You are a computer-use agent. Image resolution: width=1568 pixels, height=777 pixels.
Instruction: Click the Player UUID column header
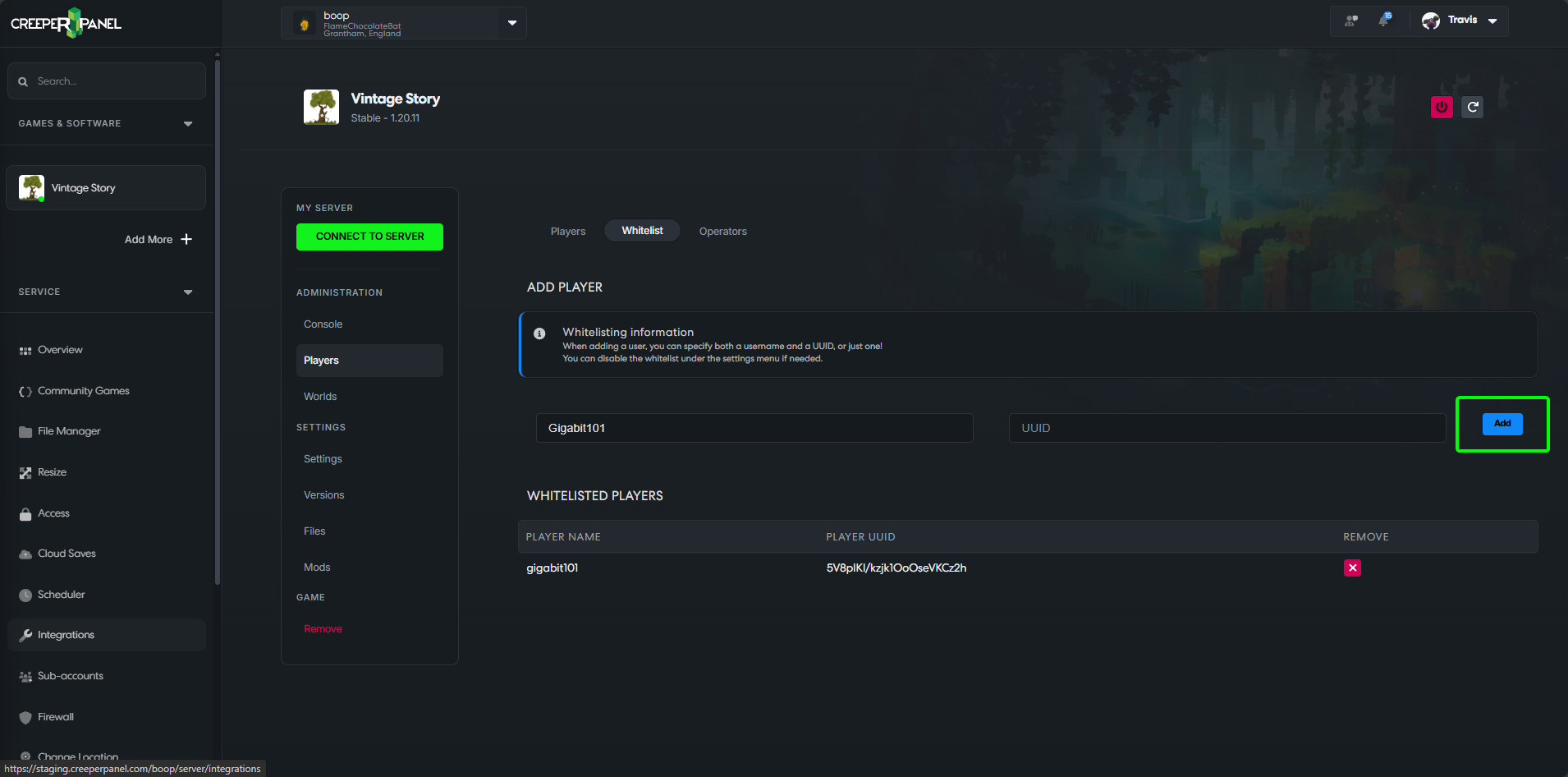[x=860, y=536]
